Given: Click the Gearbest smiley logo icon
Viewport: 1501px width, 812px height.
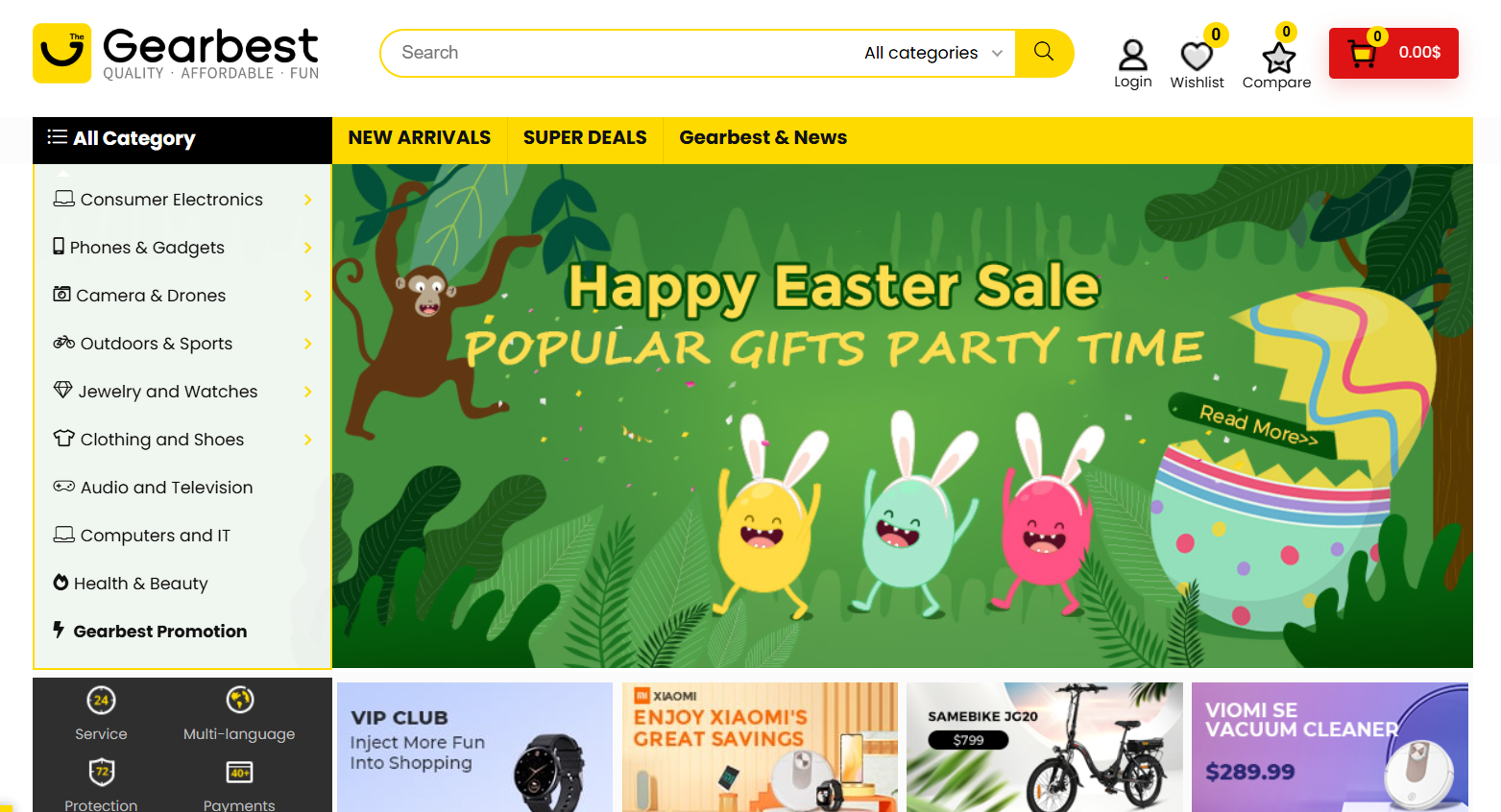Looking at the screenshot, I should 62,53.
